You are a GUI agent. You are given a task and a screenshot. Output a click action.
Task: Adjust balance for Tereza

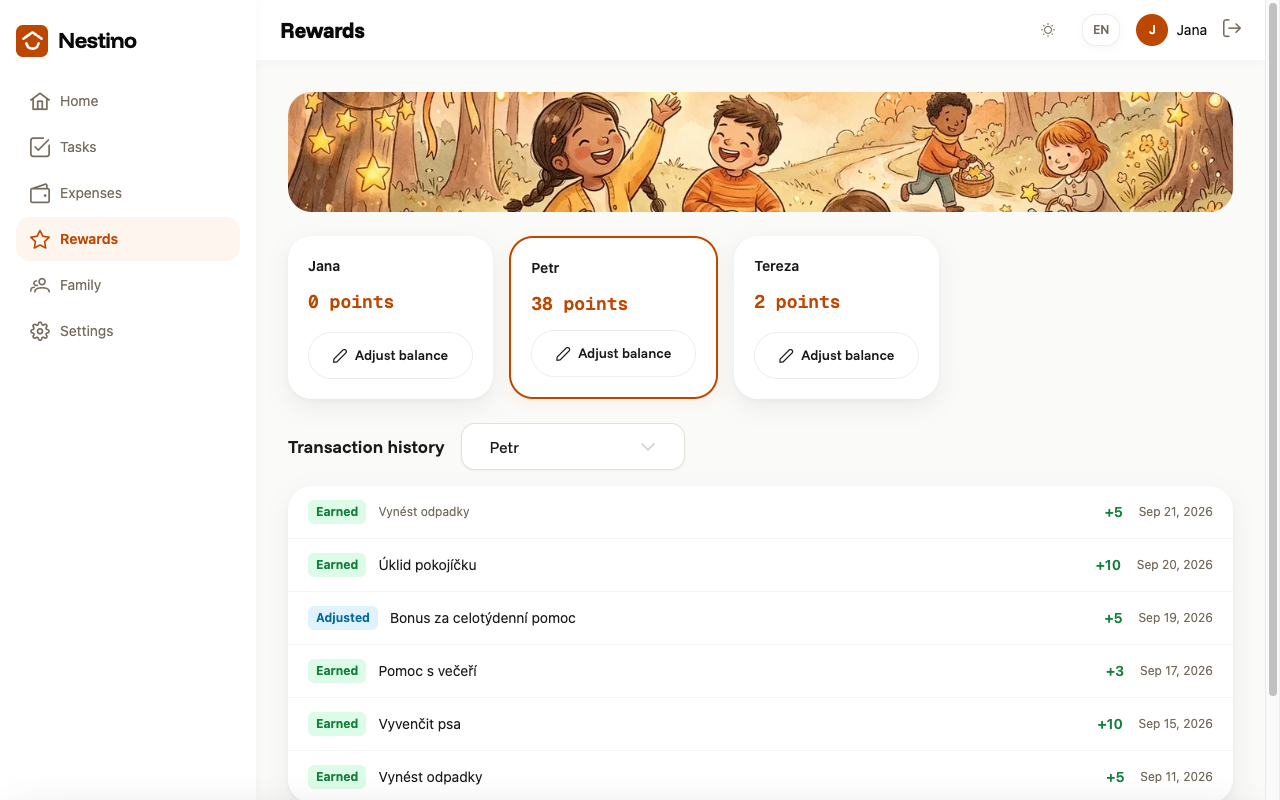point(836,356)
